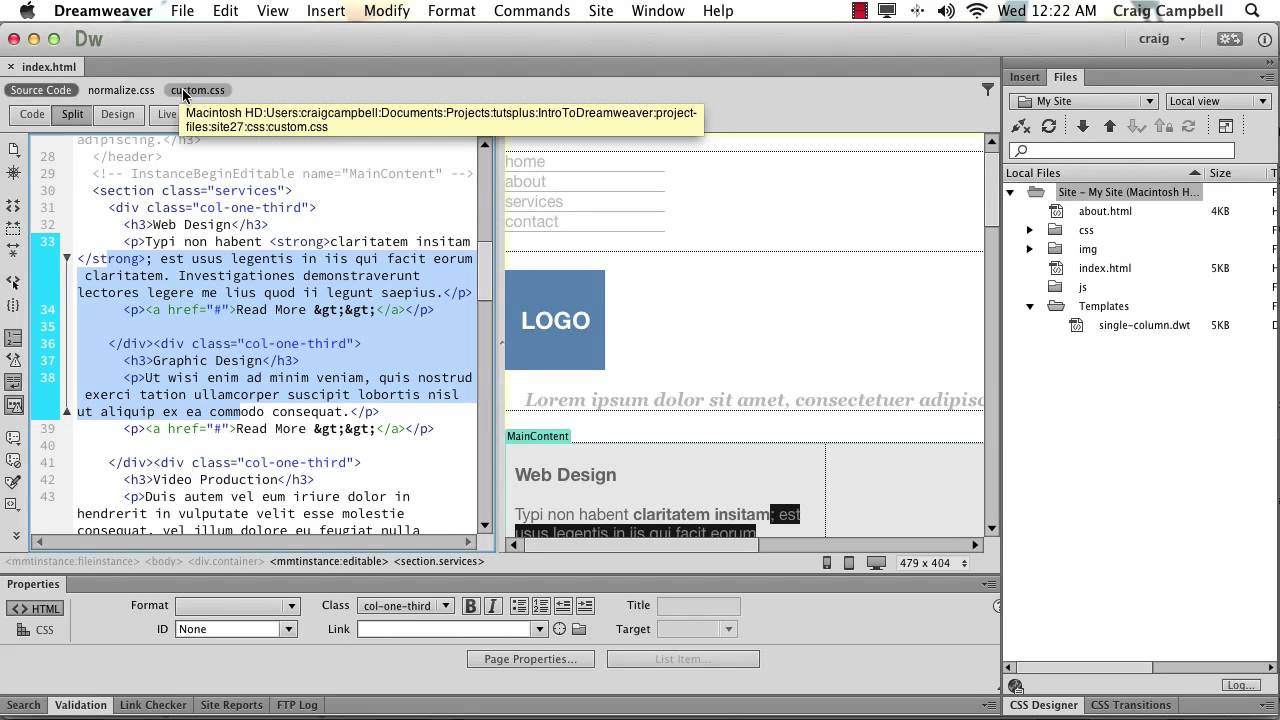Switch to the Insert panel tab
Viewport: 1280px width, 720px height.
(1024, 77)
